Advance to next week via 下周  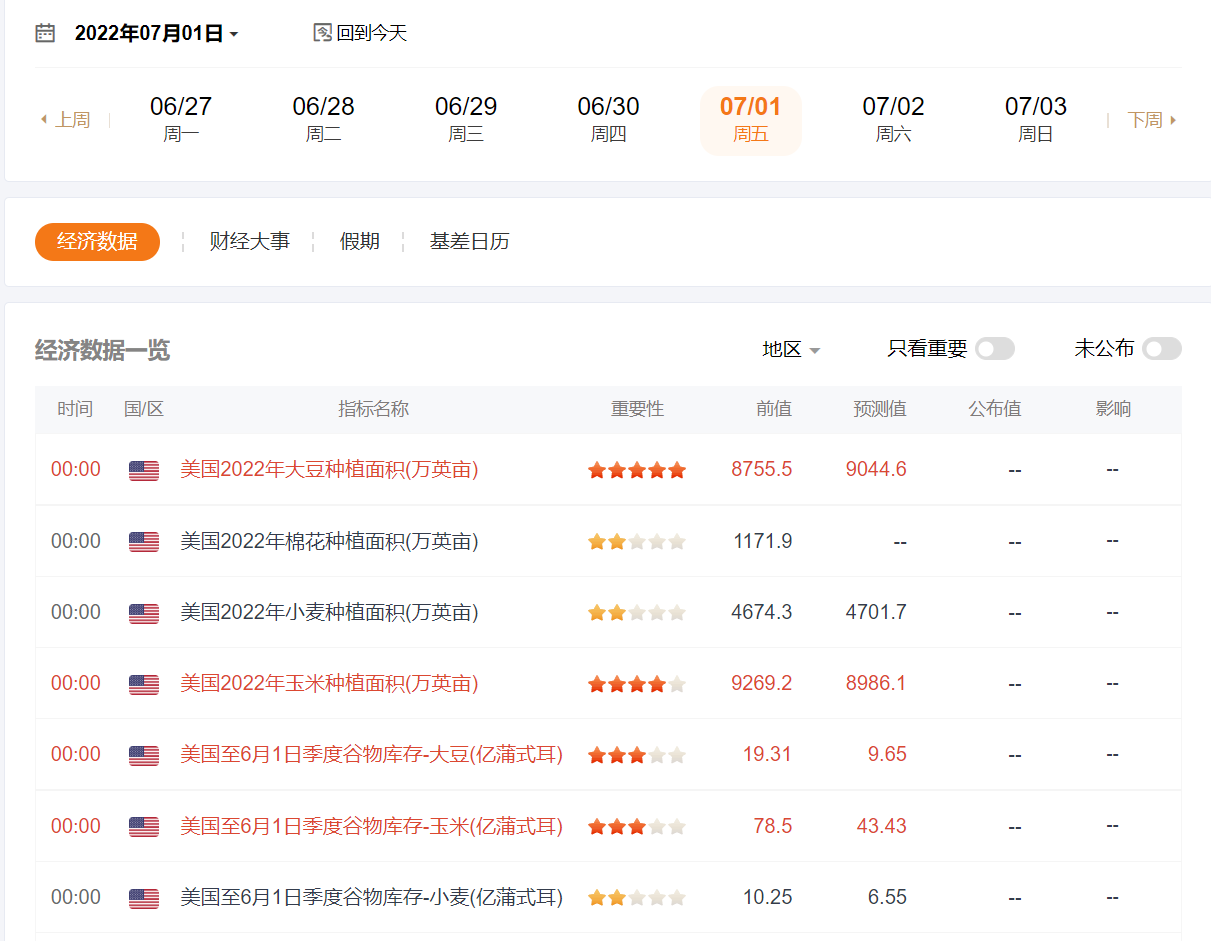[1152, 120]
